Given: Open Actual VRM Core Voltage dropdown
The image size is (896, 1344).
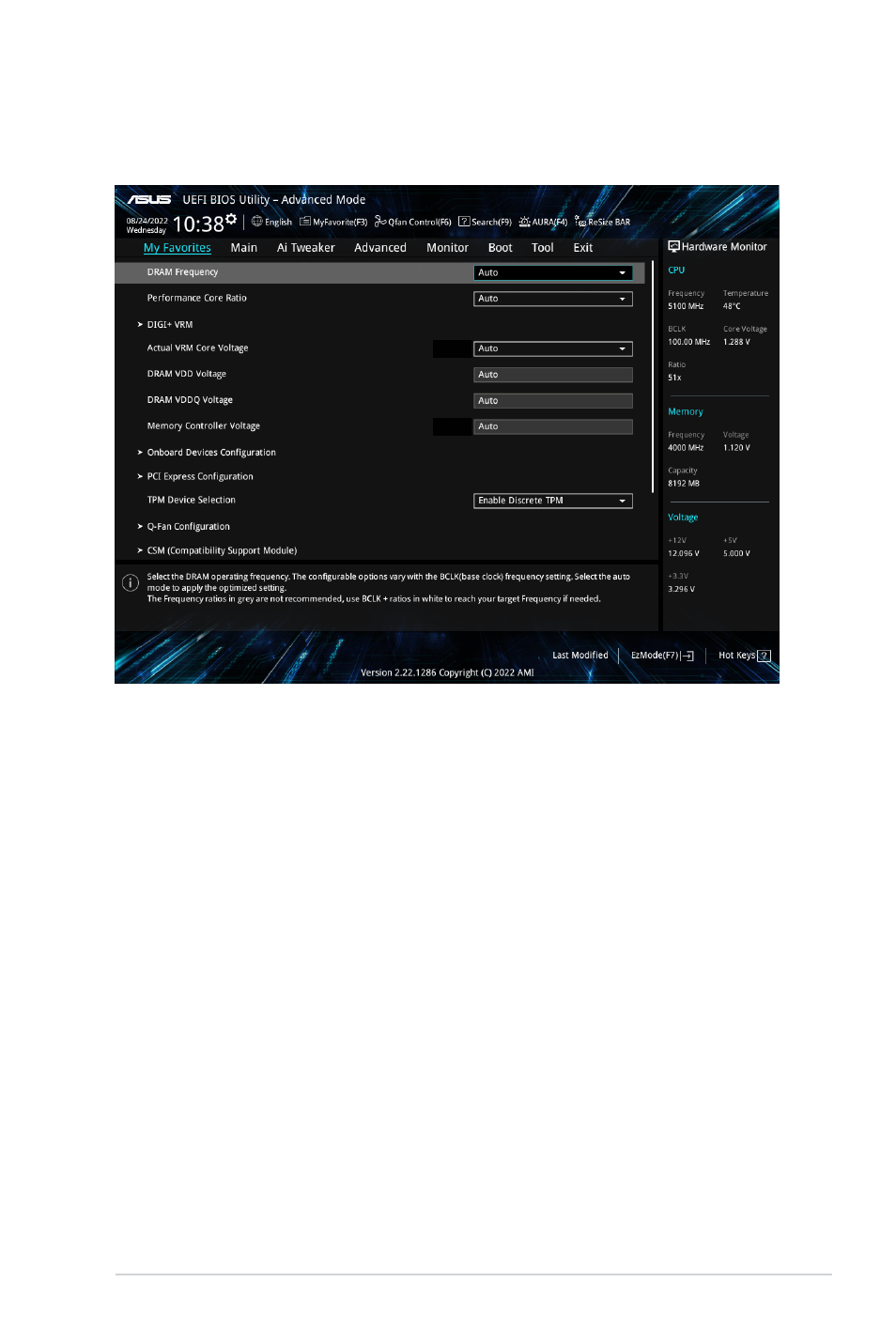Looking at the screenshot, I should pos(552,348).
